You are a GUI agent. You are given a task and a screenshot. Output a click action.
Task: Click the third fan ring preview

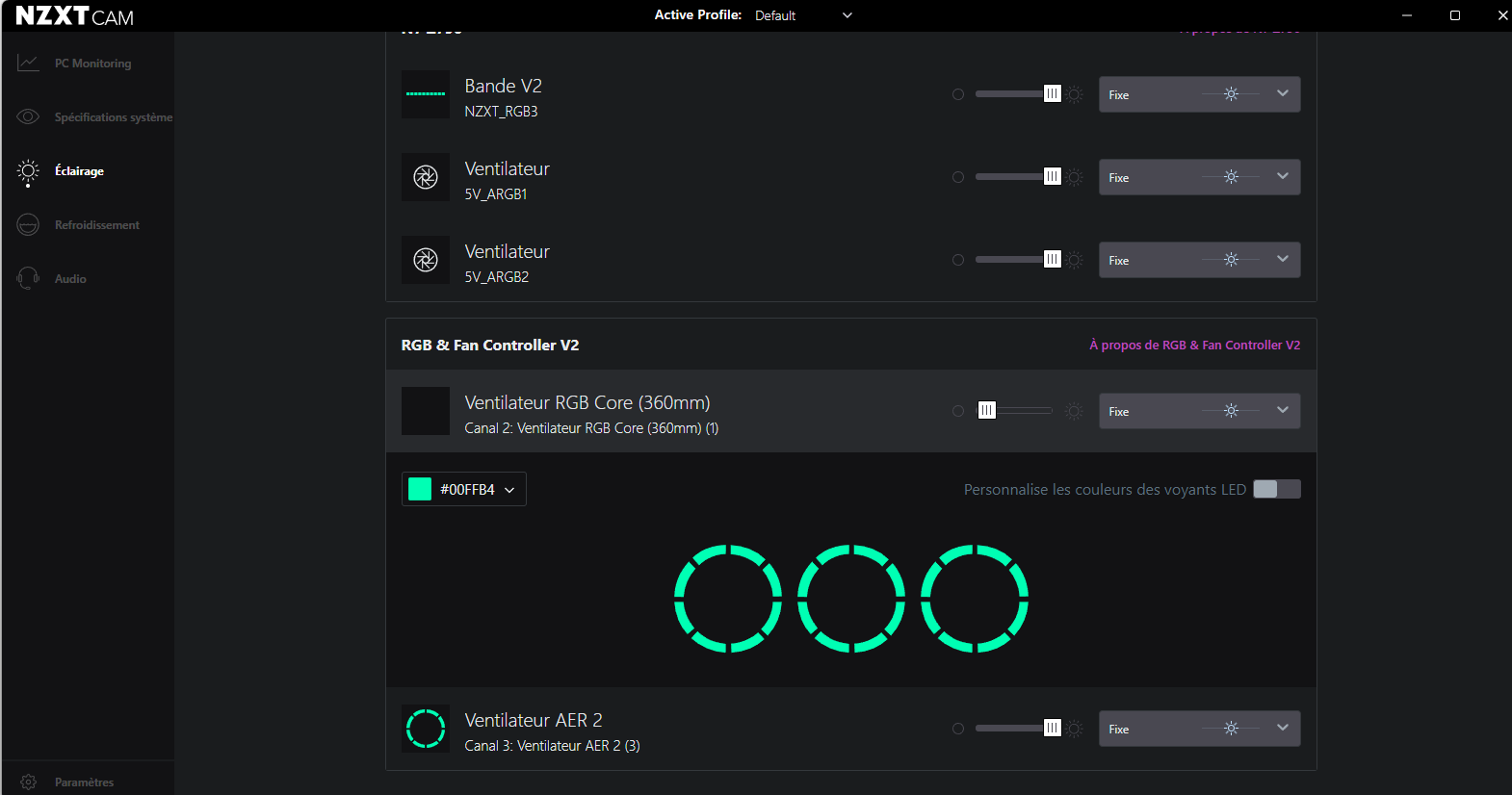click(975, 599)
